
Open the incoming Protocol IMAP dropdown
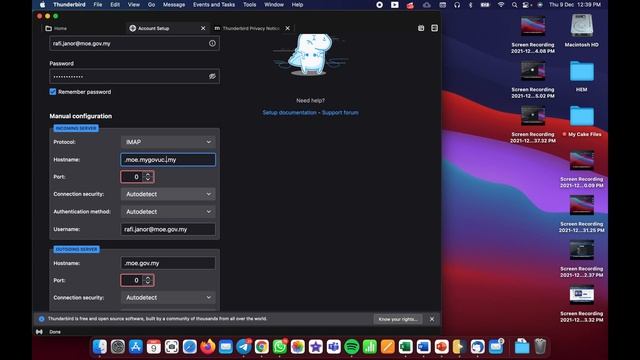pos(168,142)
